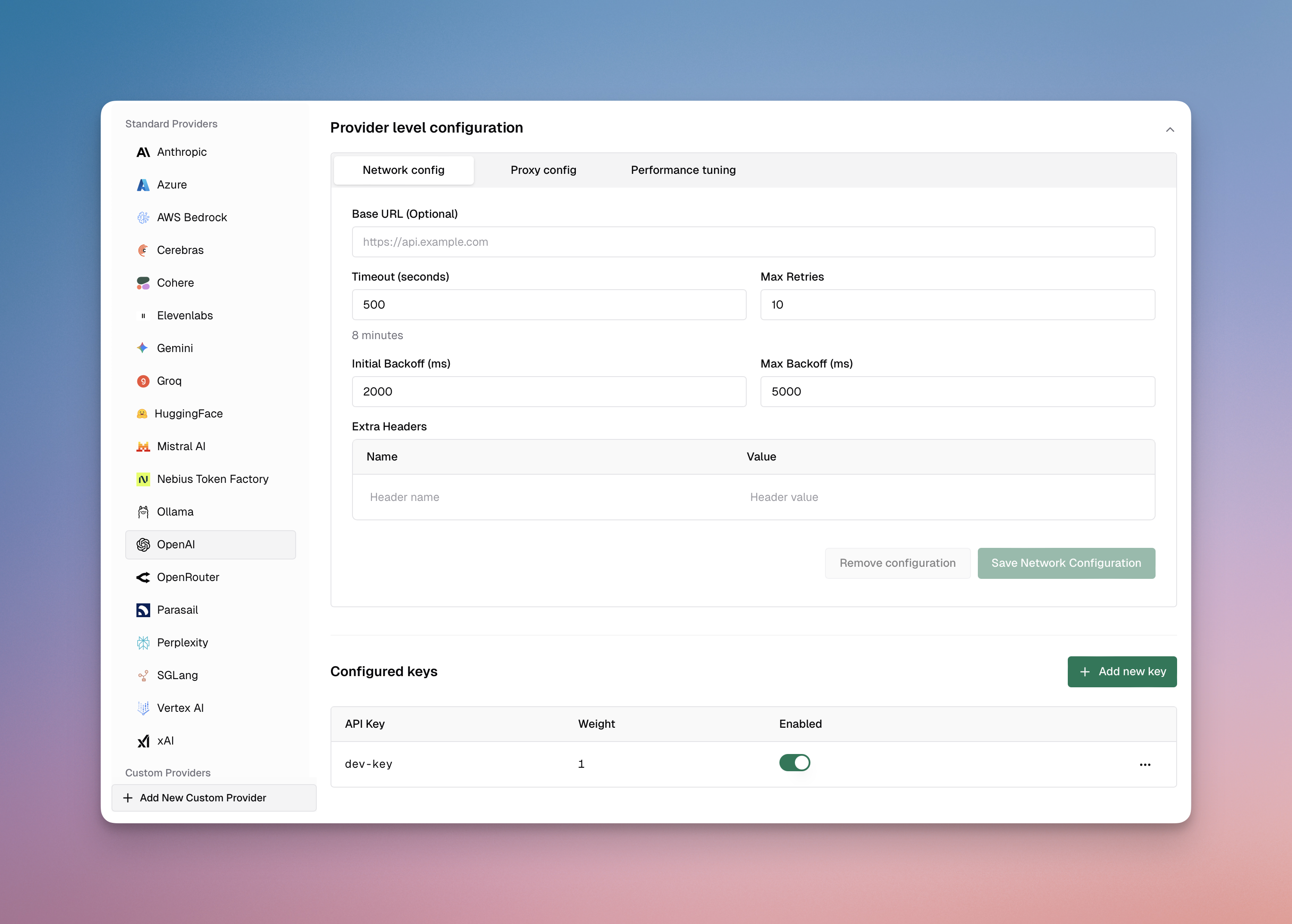Click the Timeout seconds field

pos(548,305)
